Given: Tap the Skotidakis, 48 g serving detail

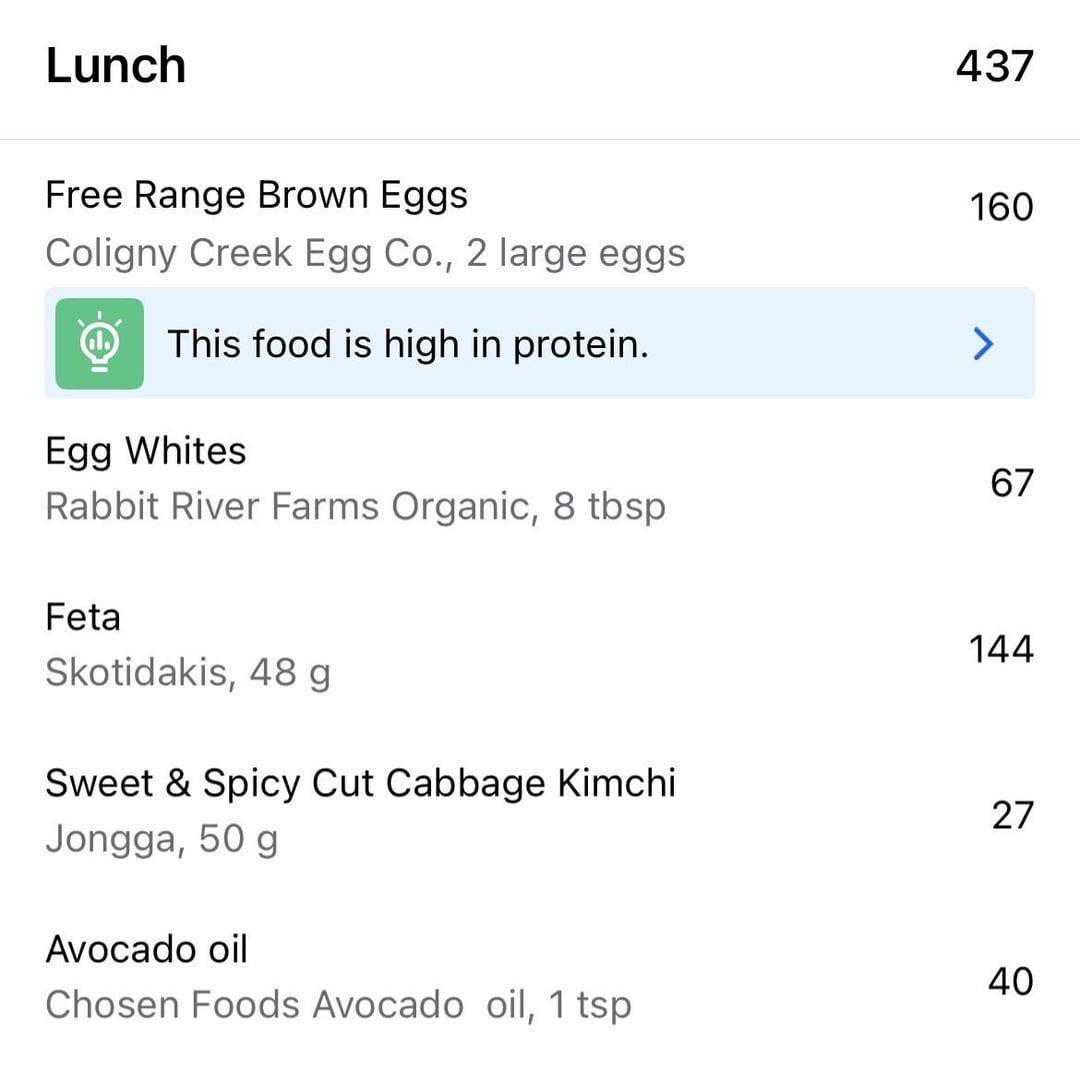Looking at the screenshot, I should coord(188,673).
